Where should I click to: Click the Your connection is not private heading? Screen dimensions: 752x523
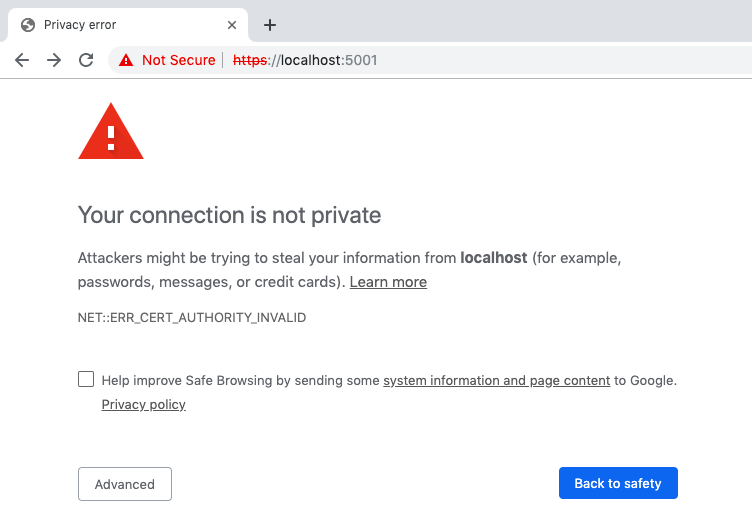click(x=229, y=215)
